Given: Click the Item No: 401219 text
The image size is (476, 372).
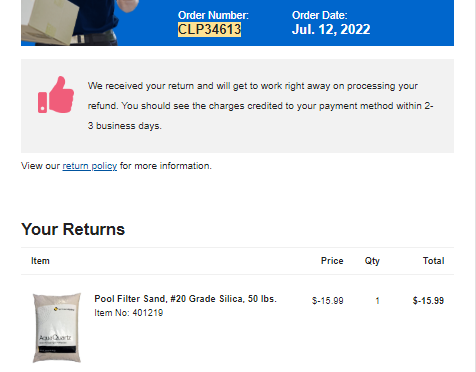Looking at the screenshot, I should pos(129,313).
